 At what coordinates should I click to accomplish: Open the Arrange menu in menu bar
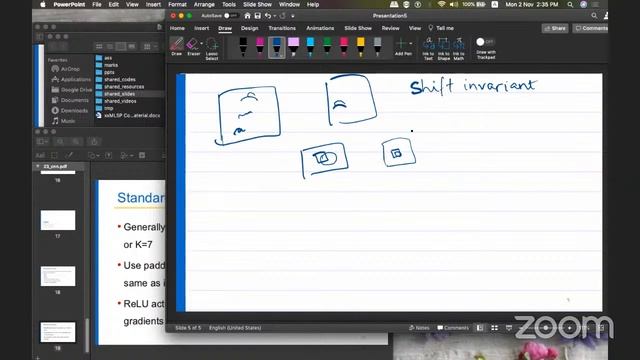coord(204,4)
